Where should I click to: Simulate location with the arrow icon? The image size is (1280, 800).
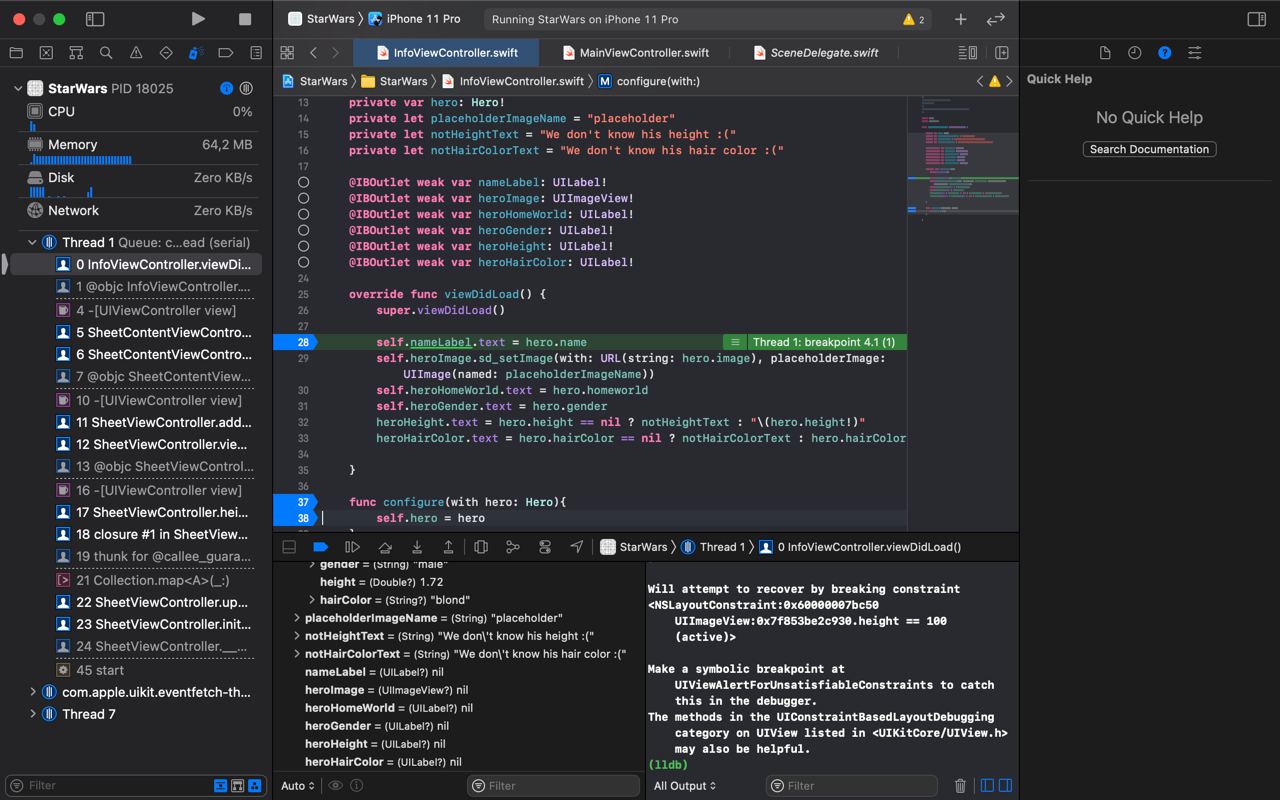[577, 547]
